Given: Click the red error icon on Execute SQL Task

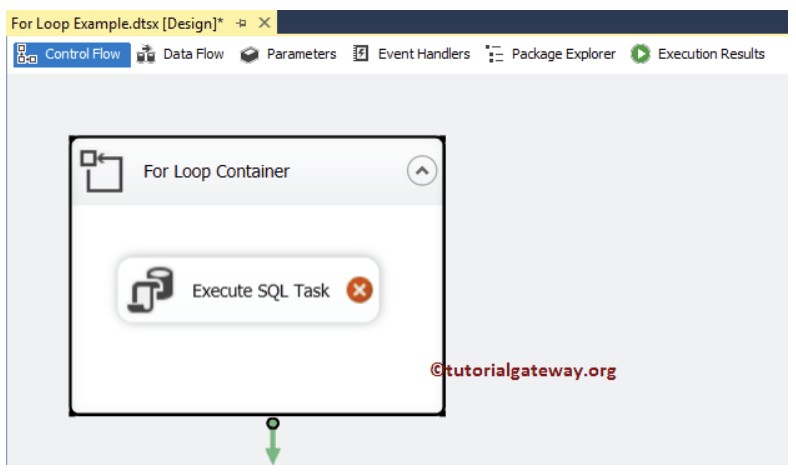Looking at the screenshot, I should click(359, 290).
